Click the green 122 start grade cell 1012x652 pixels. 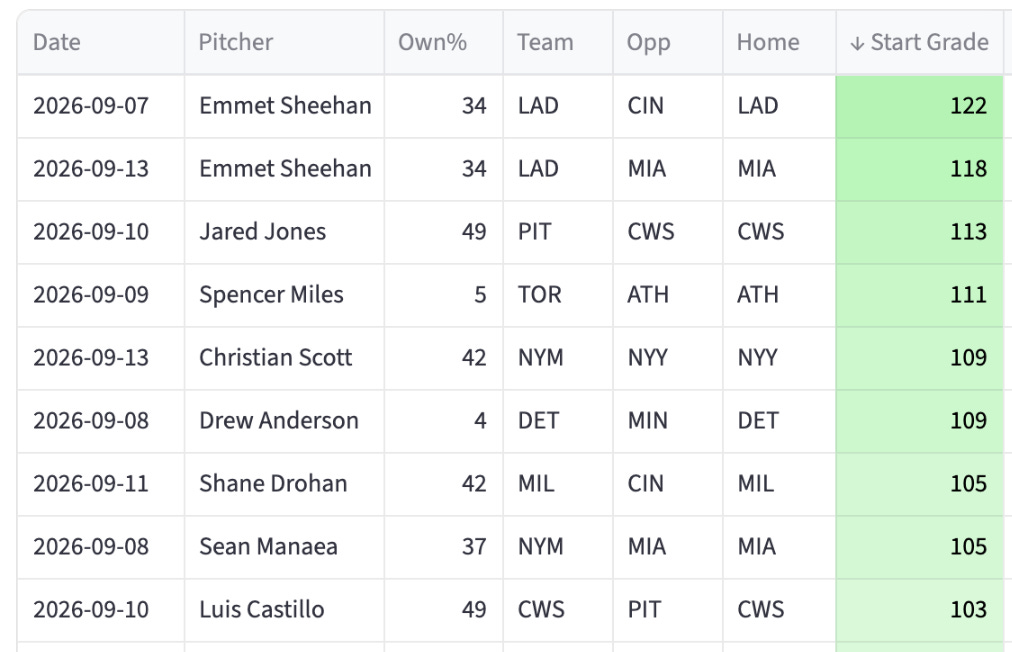(919, 106)
